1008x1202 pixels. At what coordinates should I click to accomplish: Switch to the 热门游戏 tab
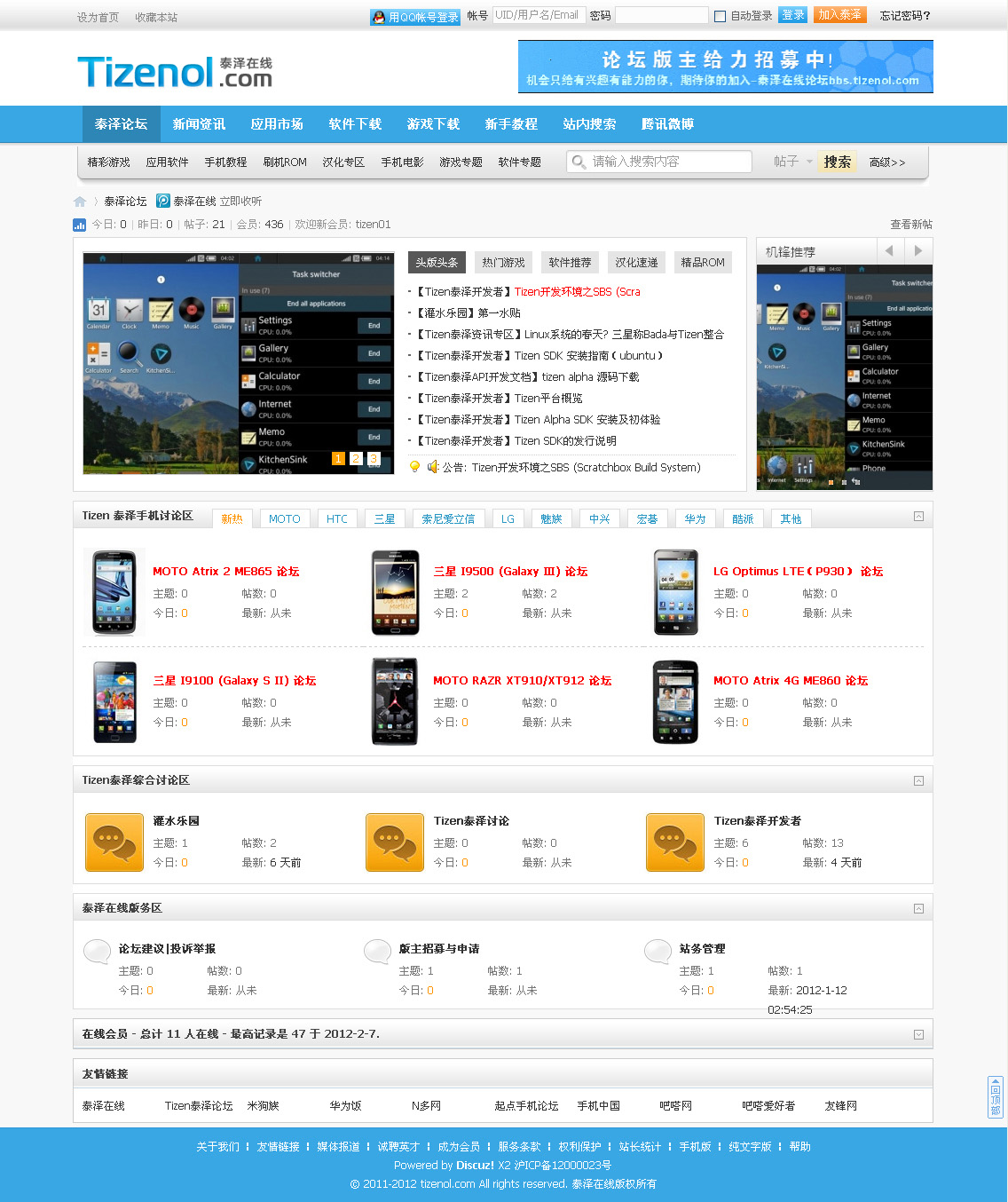[503, 263]
